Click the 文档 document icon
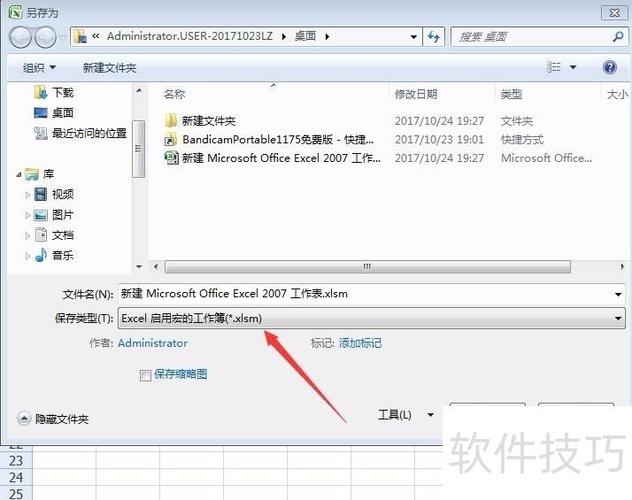The image size is (632, 500). [x=41, y=235]
